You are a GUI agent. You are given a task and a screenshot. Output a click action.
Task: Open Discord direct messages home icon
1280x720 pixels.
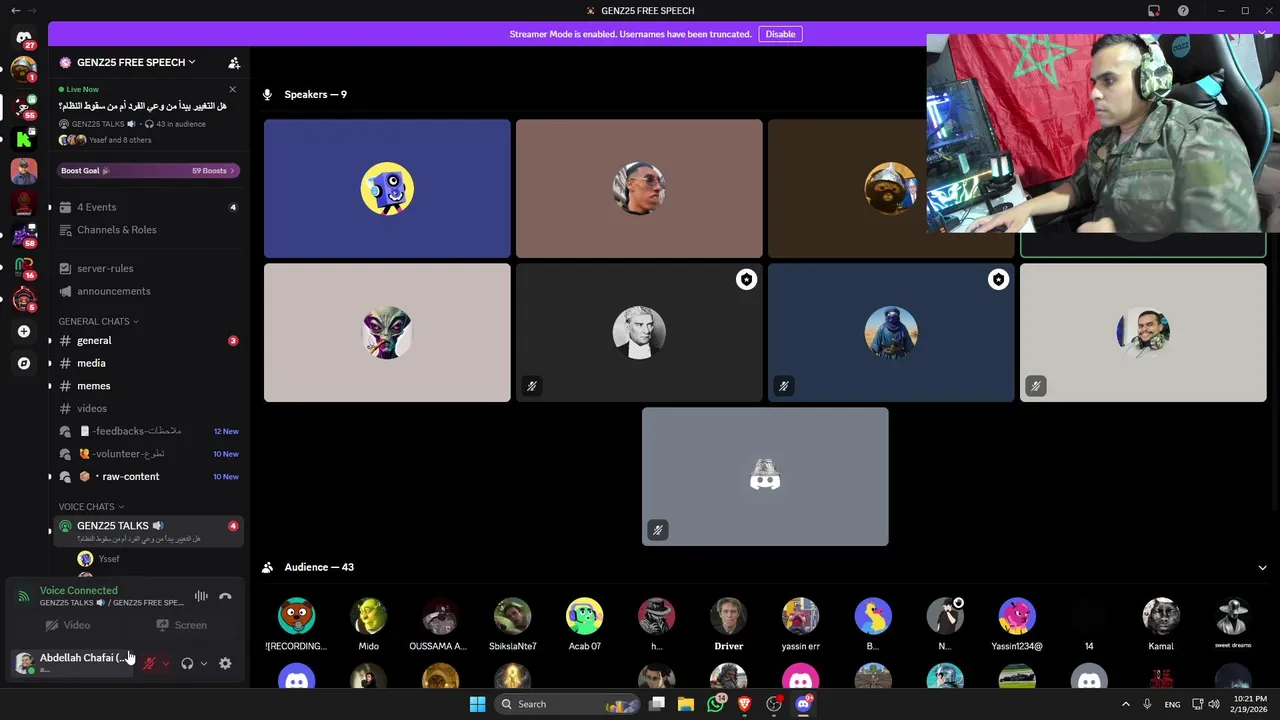click(24, 38)
